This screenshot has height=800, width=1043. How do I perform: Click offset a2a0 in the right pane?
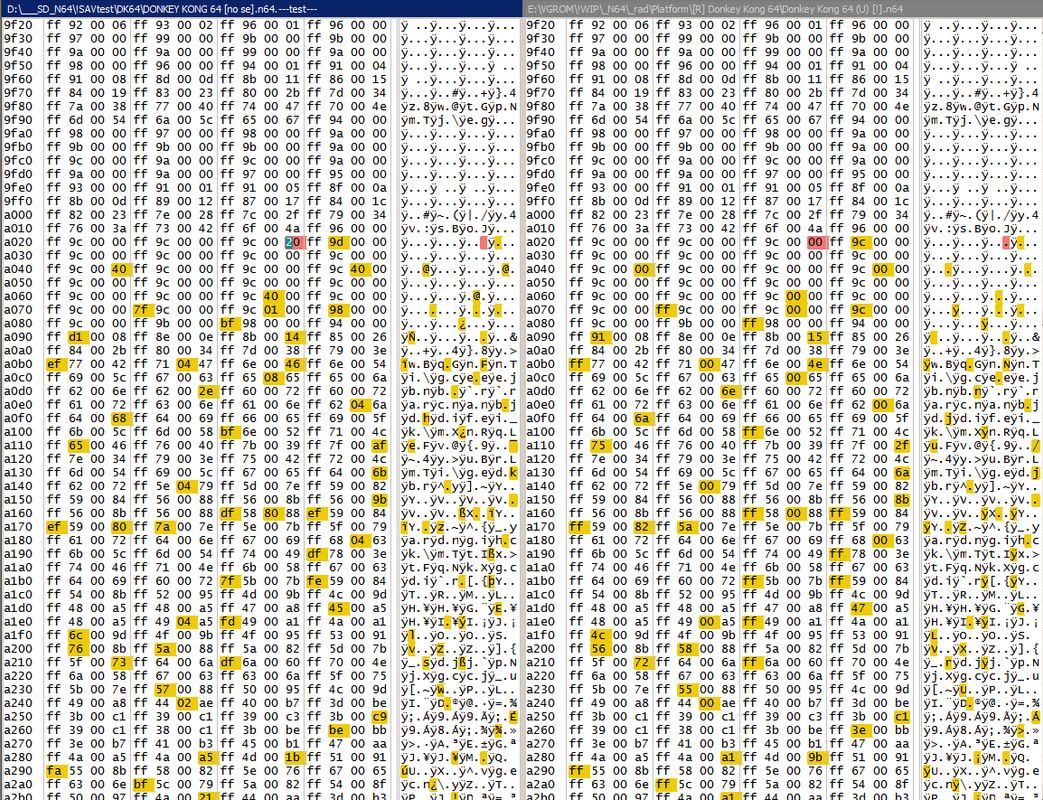coord(539,785)
